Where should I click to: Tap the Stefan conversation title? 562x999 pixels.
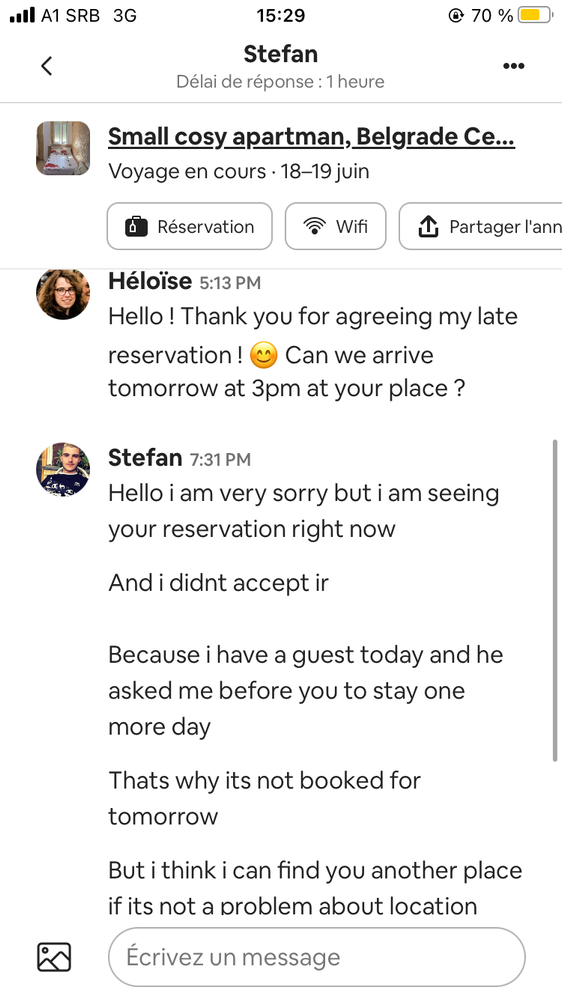(280, 54)
